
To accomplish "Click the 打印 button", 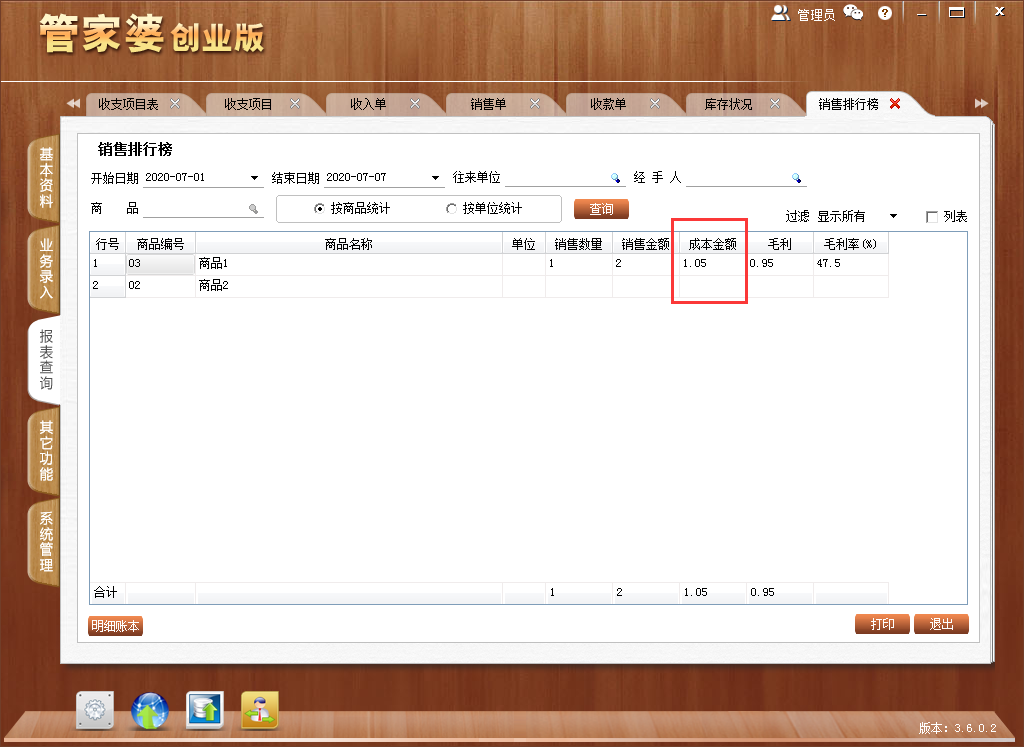I will coord(882,624).
